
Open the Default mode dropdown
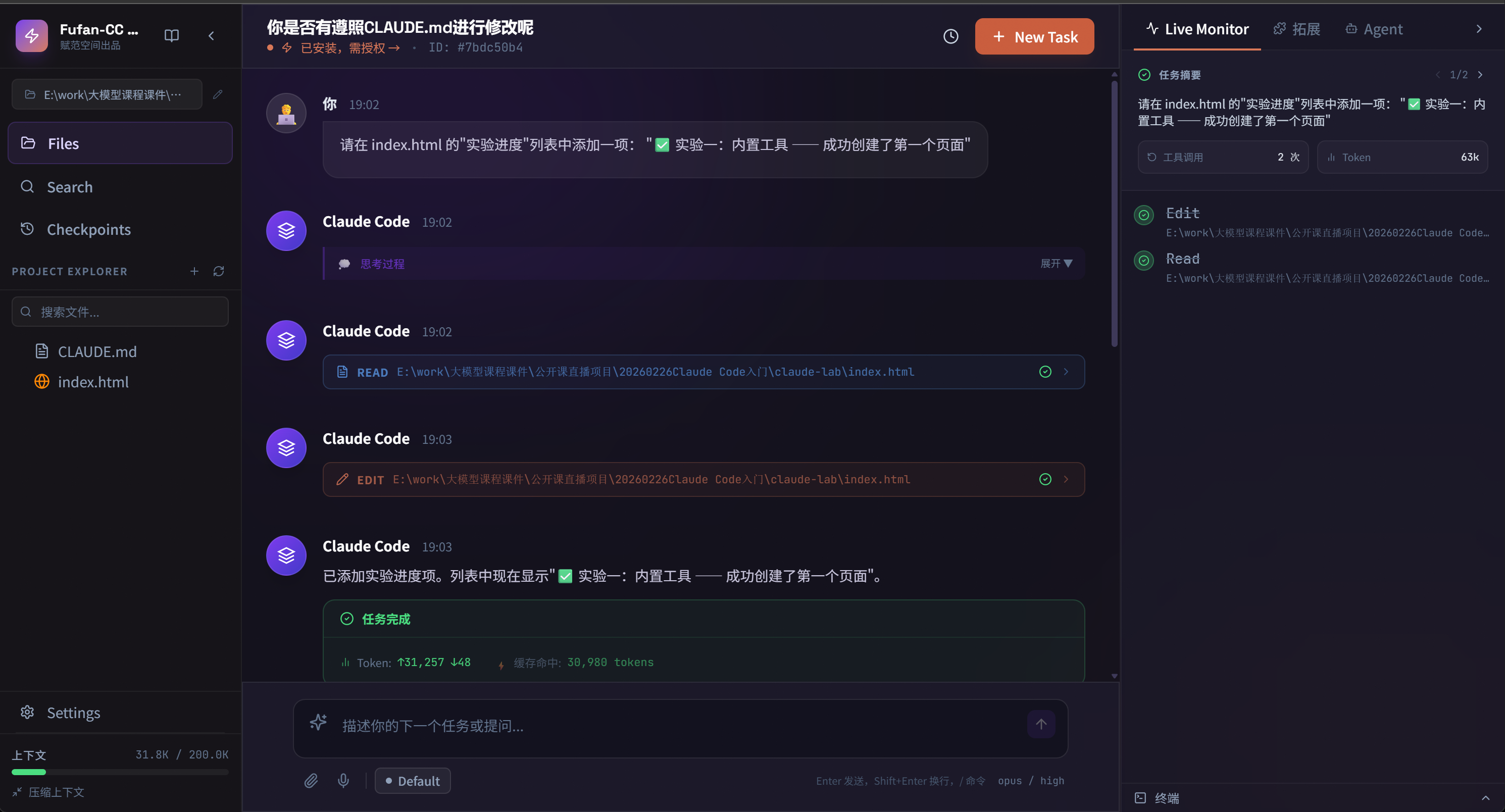pyautogui.click(x=413, y=781)
